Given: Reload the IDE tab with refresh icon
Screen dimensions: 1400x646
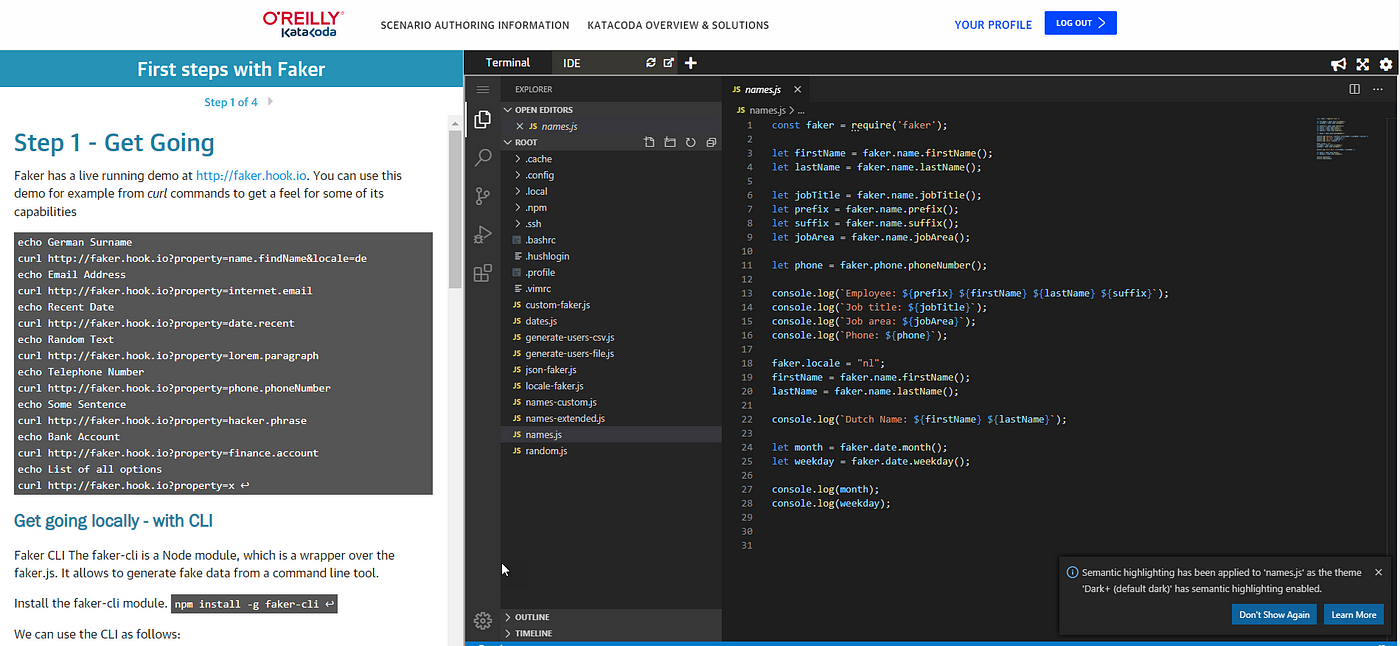Looking at the screenshot, I should 651,63.
